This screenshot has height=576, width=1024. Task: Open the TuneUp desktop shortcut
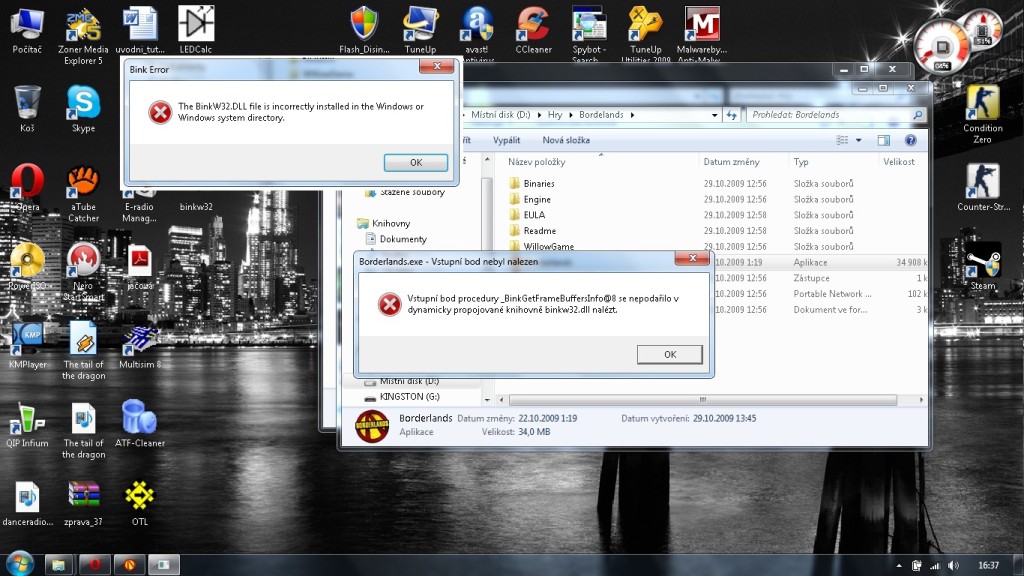420,30
